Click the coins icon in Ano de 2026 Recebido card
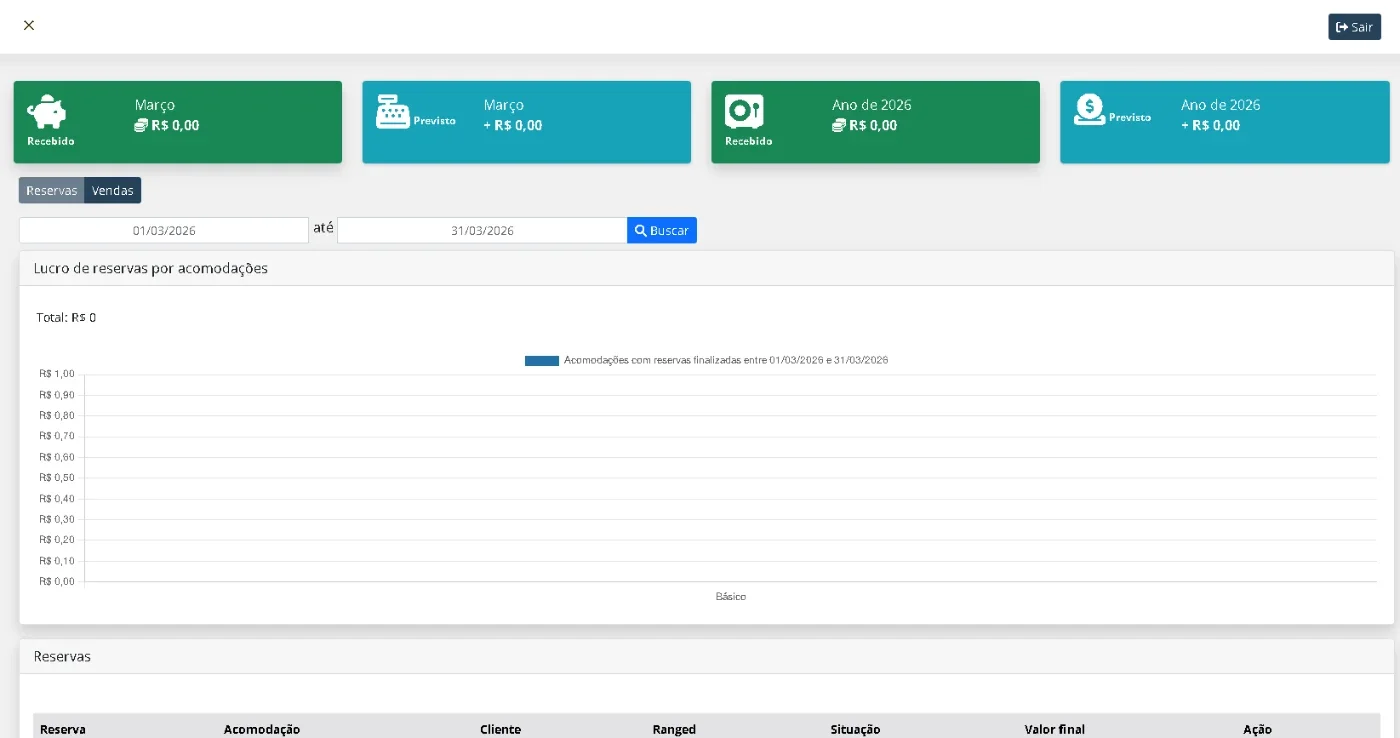The height and width of the screenshot is (738, 1400). [x=839, y=126]
